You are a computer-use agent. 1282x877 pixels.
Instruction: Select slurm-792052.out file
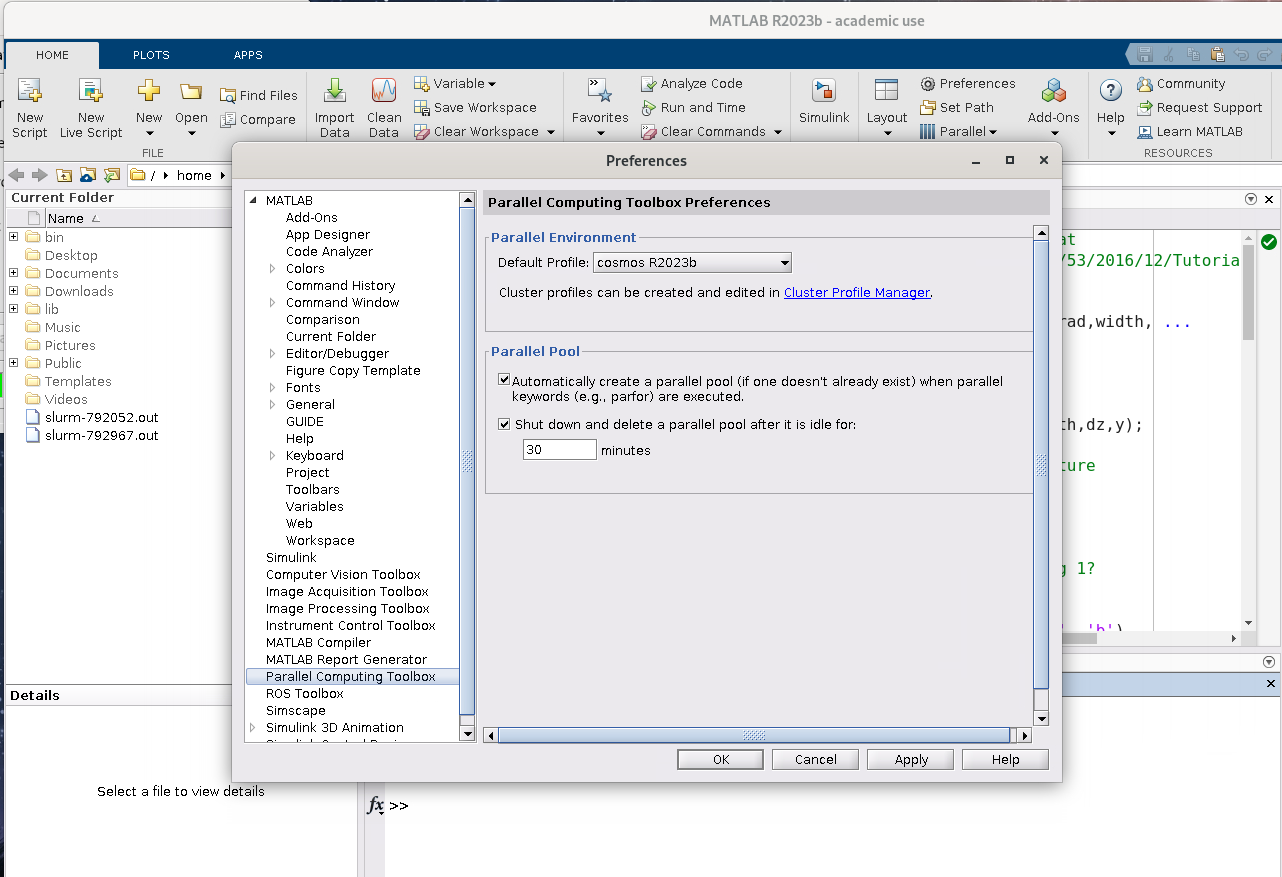pos(101,417)
